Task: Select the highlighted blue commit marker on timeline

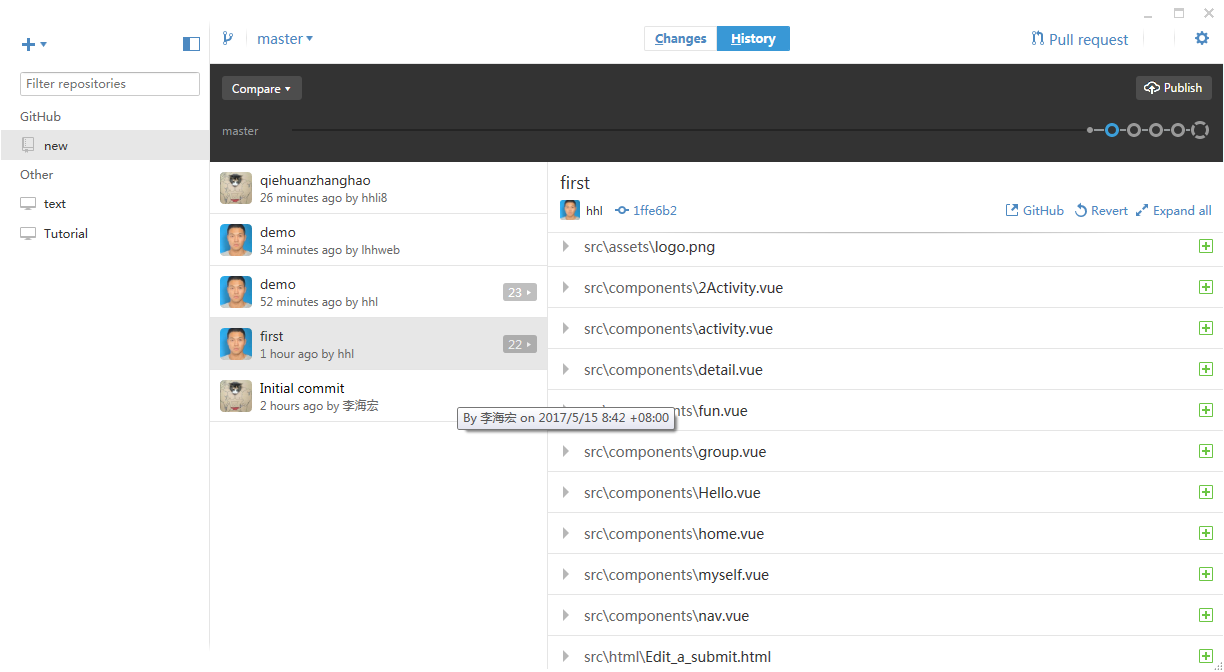Action: [x=1111, y=130]
